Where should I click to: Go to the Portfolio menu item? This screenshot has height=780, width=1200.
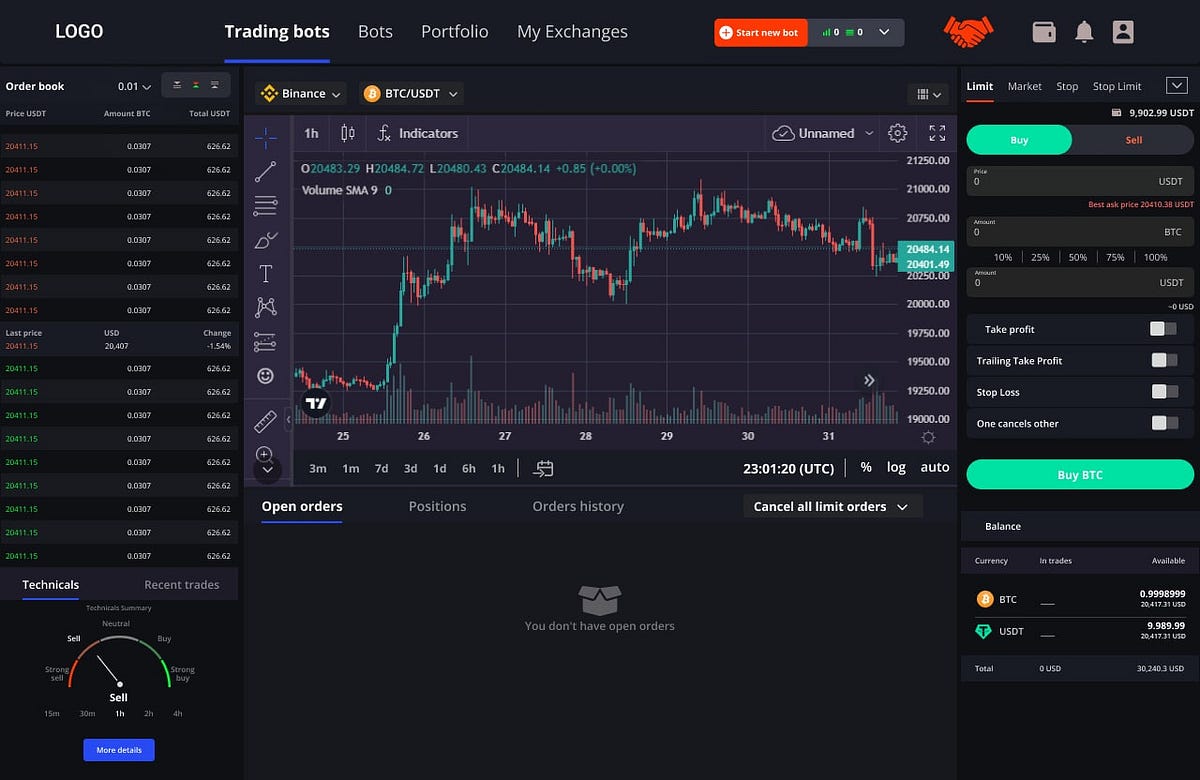455,32
